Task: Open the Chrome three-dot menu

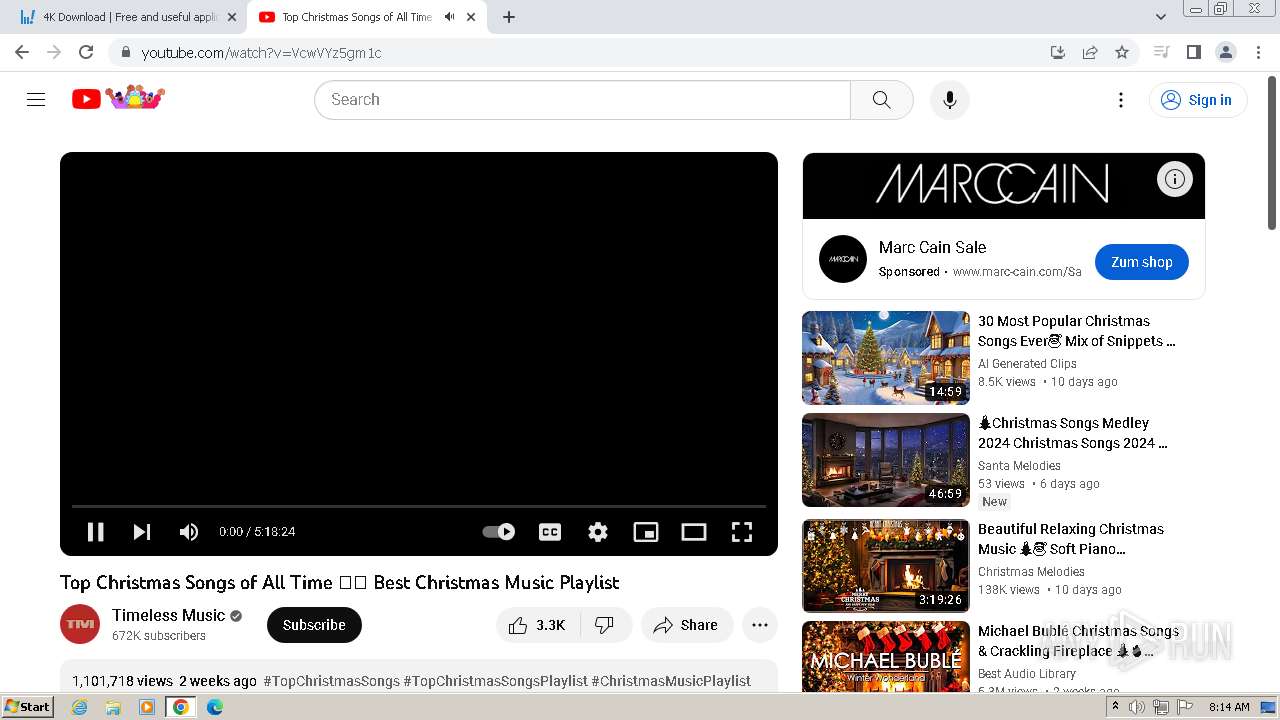Action: point(1258,52)
